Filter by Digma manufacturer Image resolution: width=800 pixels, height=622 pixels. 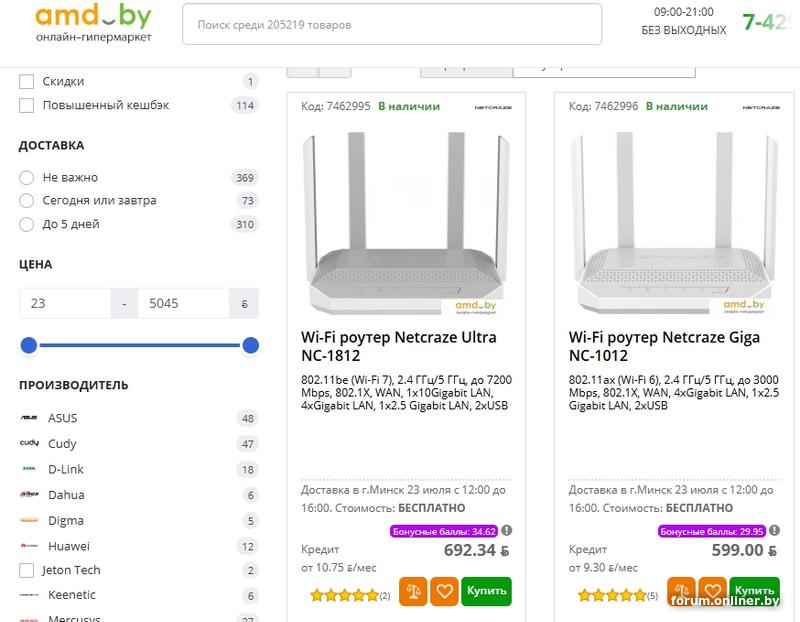click(x=66, y=520)
